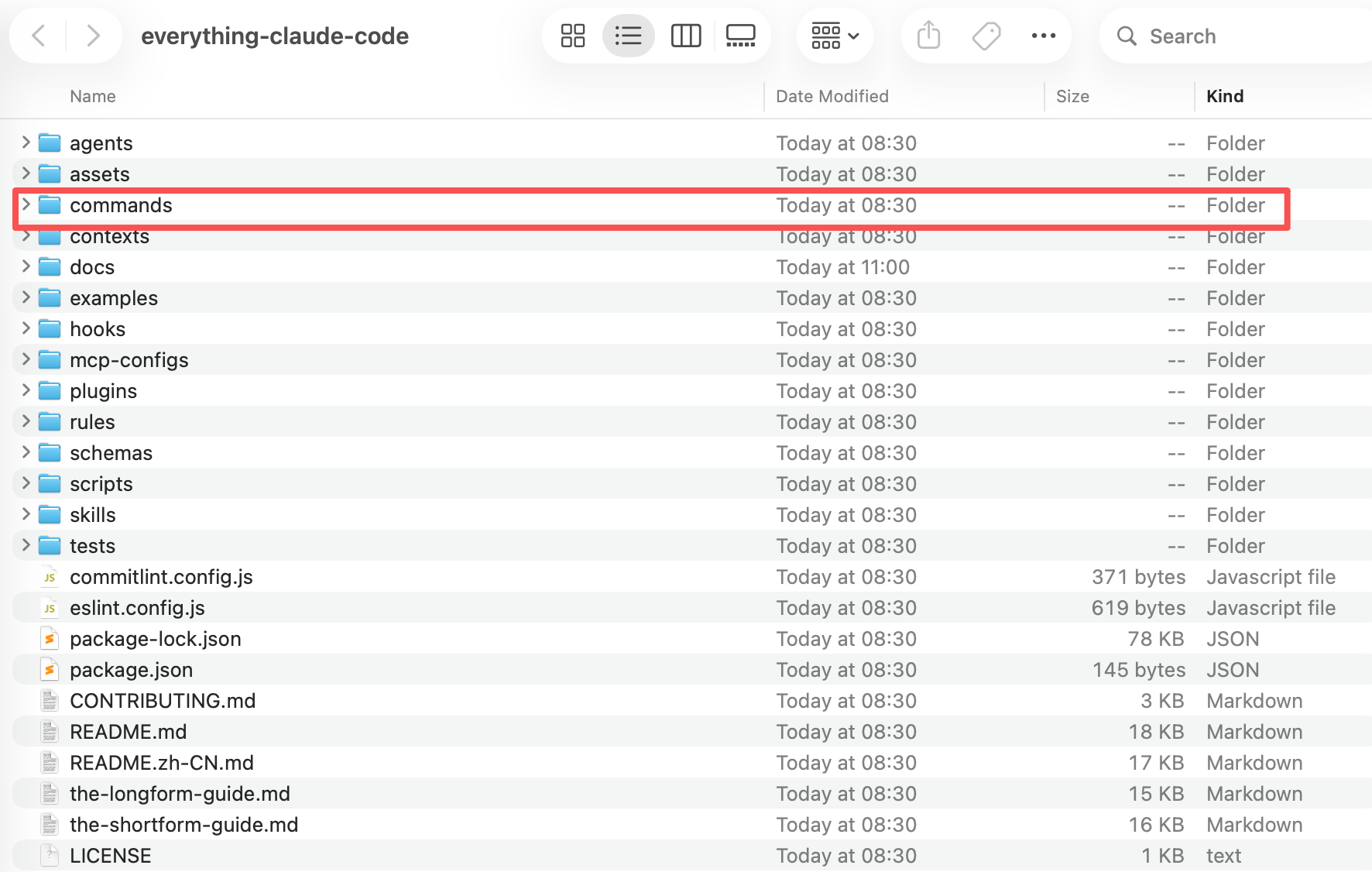
Task: Click the package.json file icon
Action: point(50,670)
